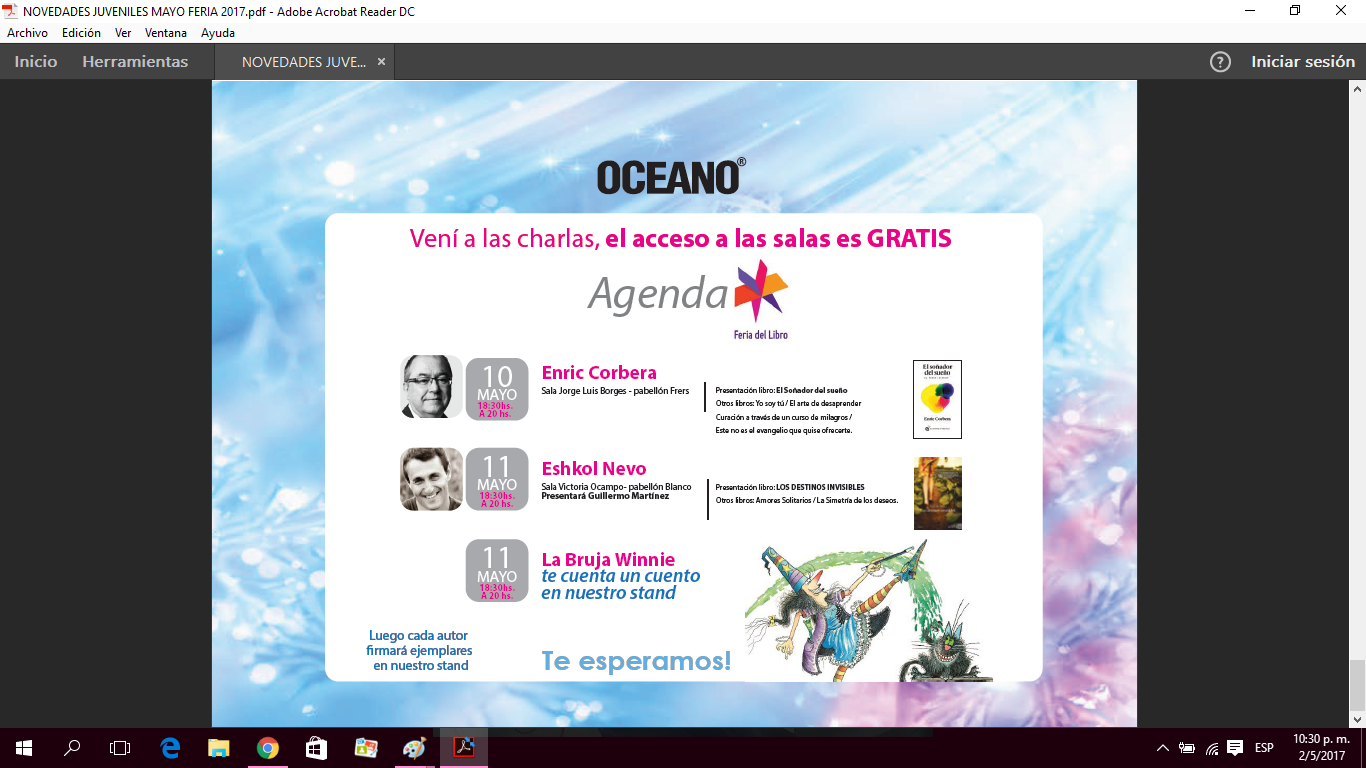Screen dimensions: 1366x768
Task: Switch to the Inicio tab
Action: (x=36, y=62)
